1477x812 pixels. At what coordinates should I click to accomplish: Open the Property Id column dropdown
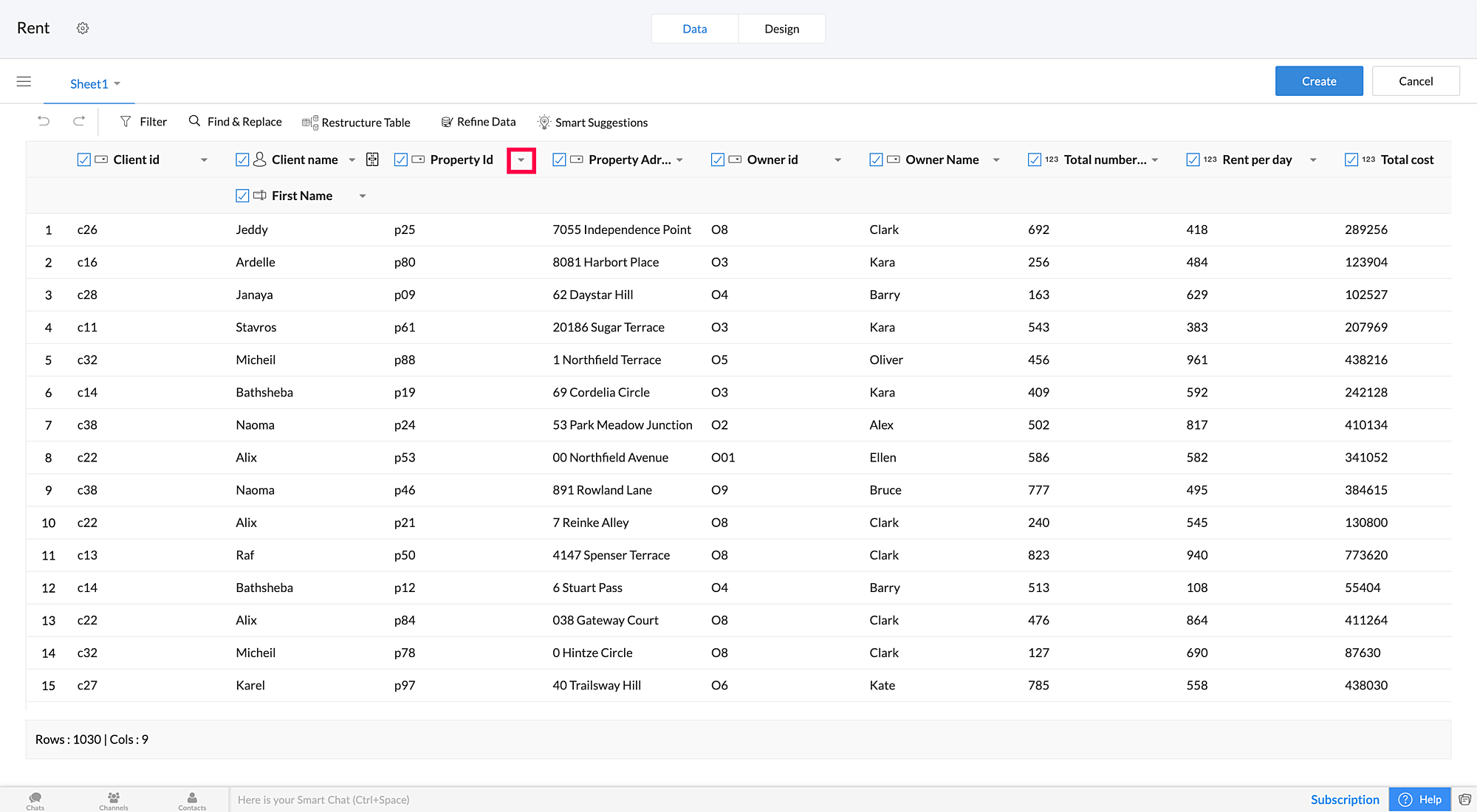point(521,160)
